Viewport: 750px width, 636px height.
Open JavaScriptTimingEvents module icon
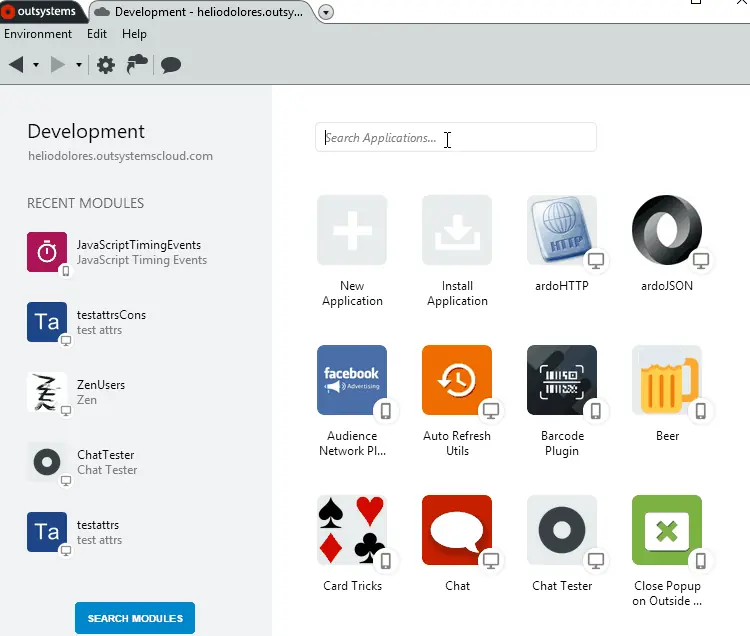(x=47, y=252)
